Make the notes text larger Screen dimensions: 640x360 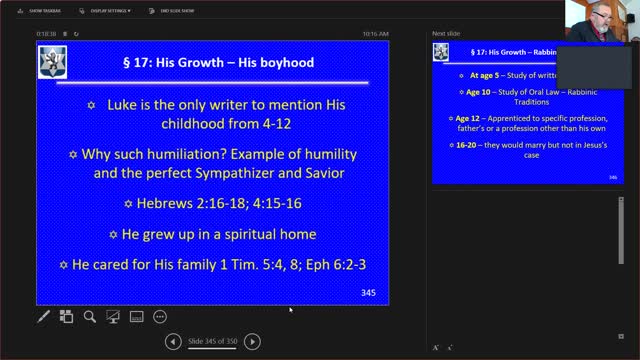436,348
